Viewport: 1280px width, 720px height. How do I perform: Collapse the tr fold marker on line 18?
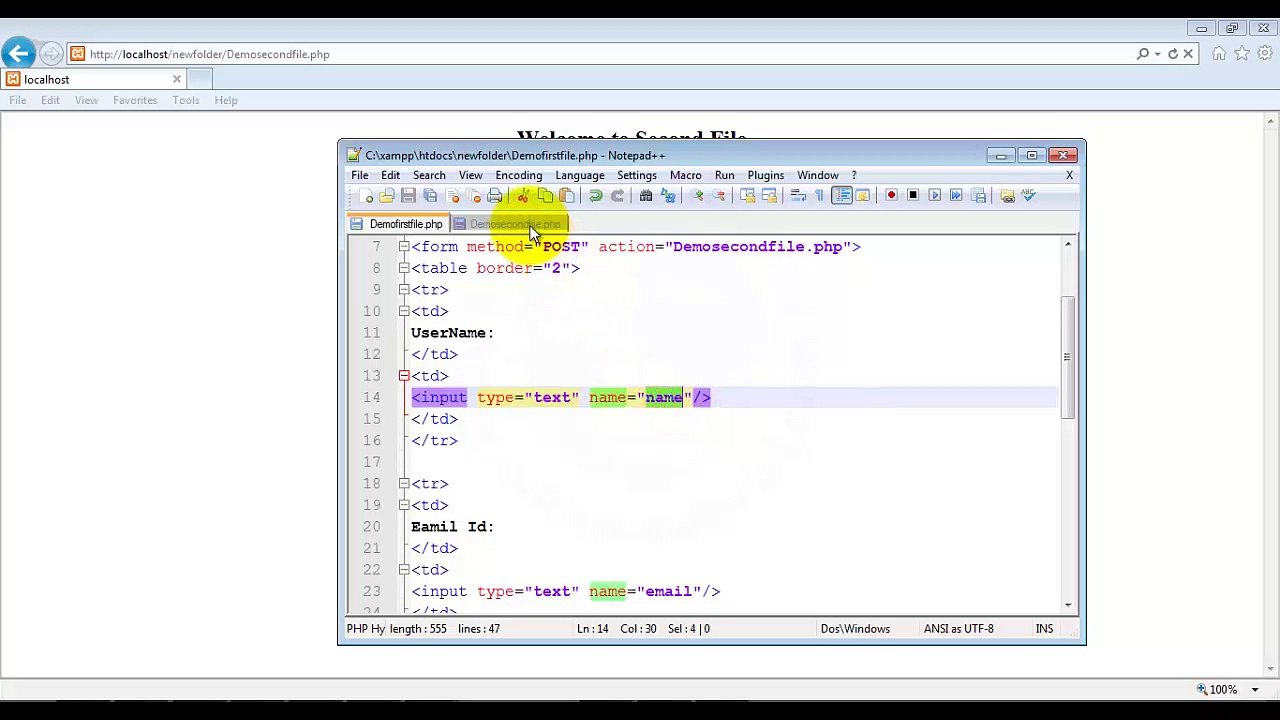(x=404, y=484)
